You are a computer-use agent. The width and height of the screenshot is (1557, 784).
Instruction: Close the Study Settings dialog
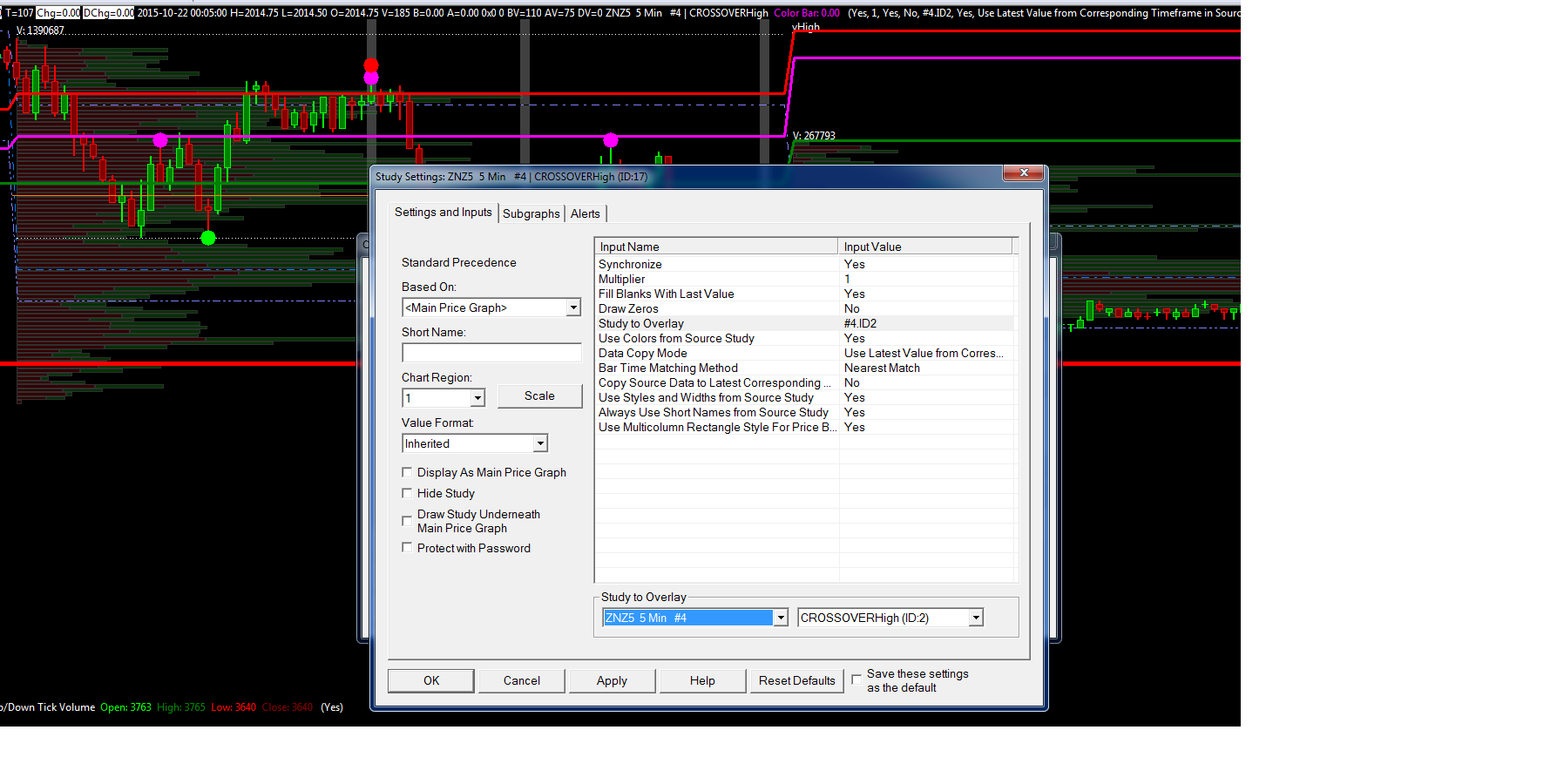coord(1024,172)
